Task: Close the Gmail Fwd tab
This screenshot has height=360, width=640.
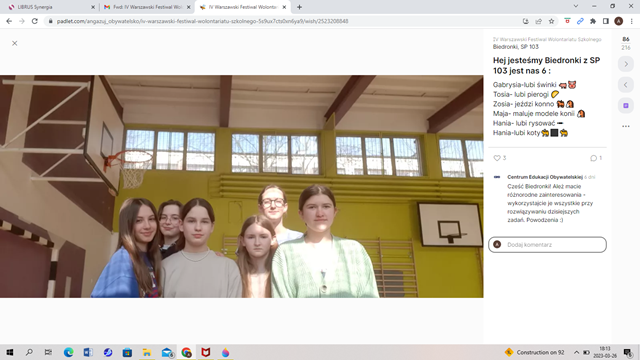Action: (189, 7)
